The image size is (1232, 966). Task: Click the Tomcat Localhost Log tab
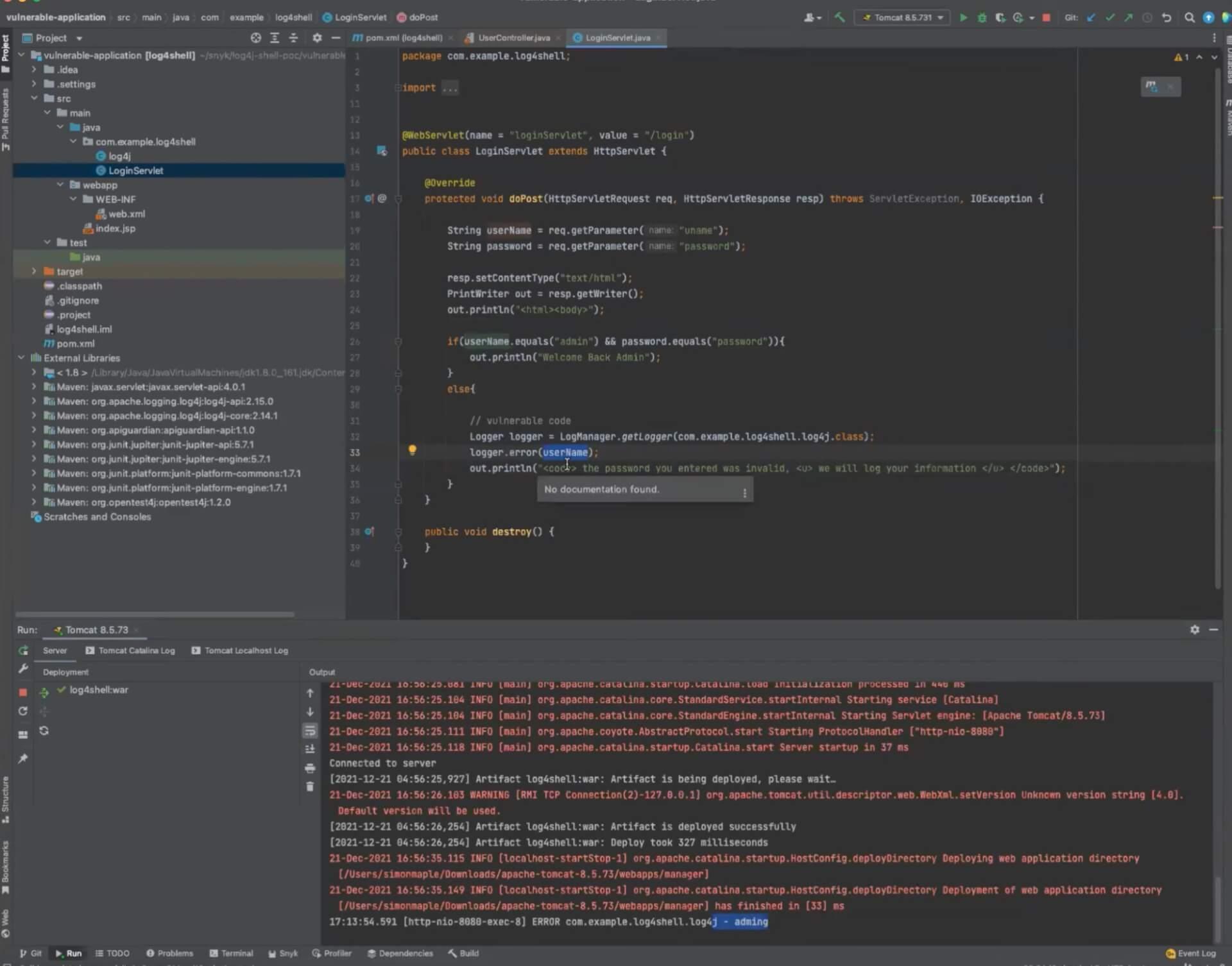coord(246,650)
